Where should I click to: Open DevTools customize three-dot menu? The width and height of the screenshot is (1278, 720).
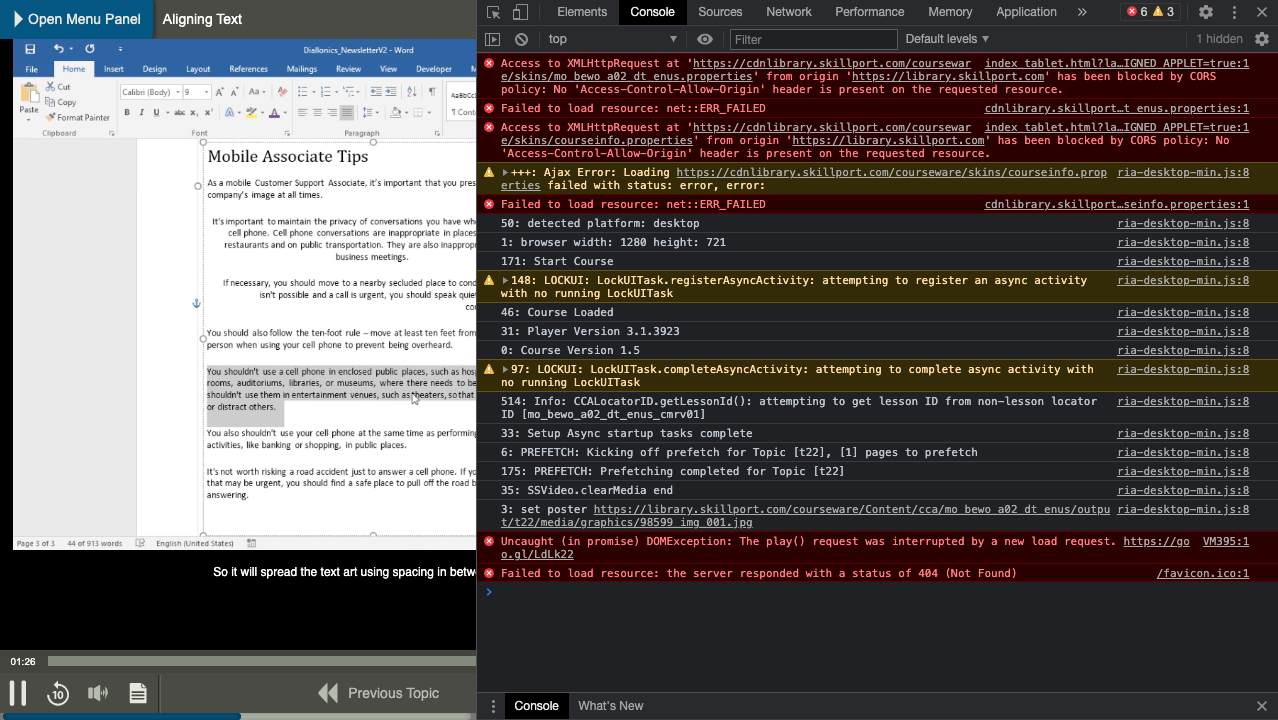click(x=1234, y=12)
